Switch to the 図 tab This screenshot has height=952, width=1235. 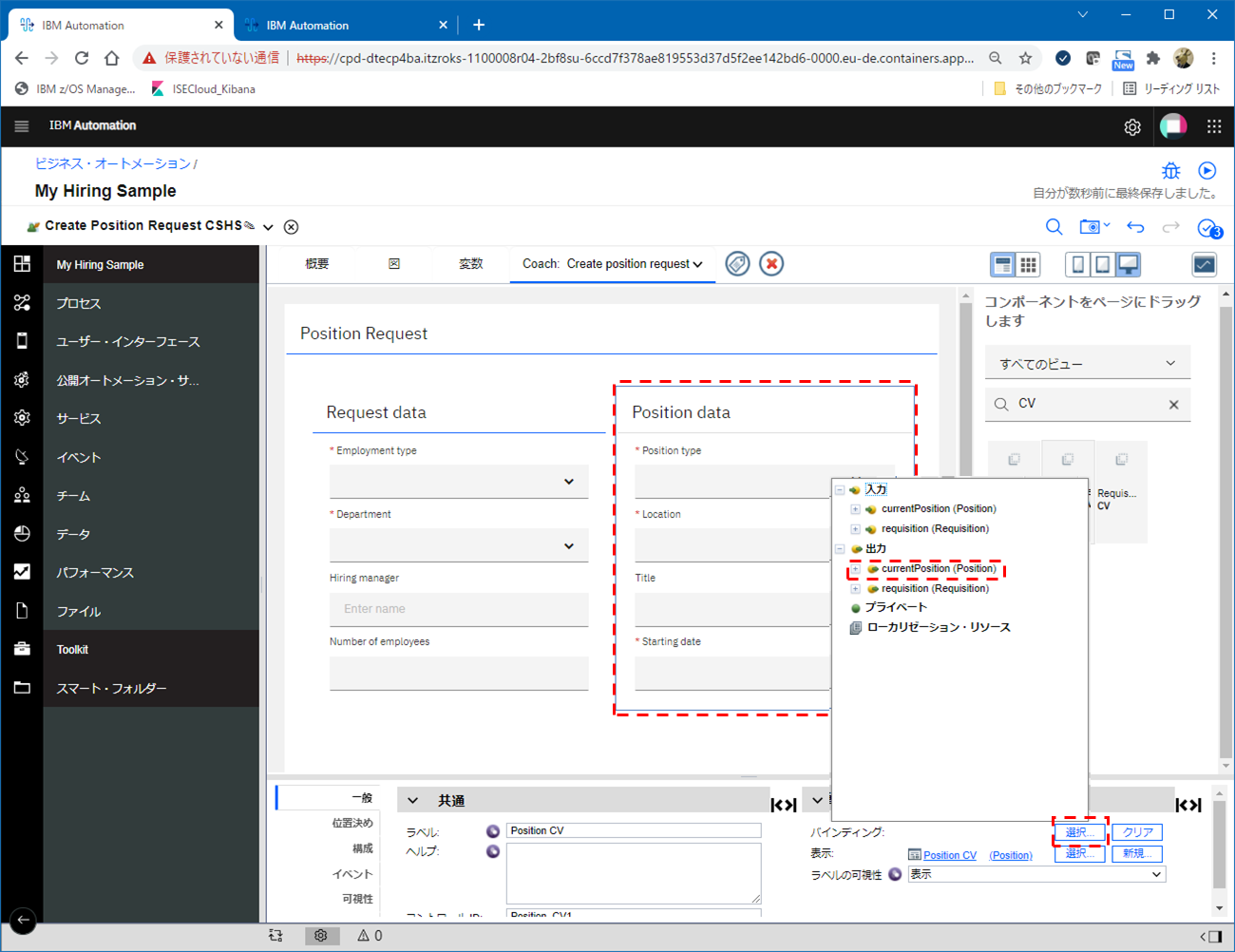394,264
